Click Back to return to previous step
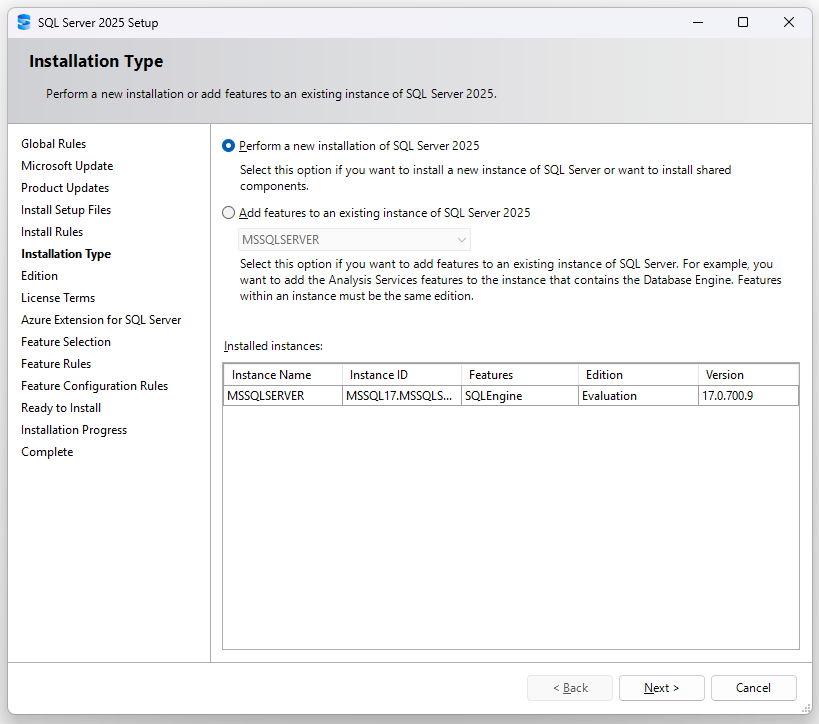 [569, 687]
